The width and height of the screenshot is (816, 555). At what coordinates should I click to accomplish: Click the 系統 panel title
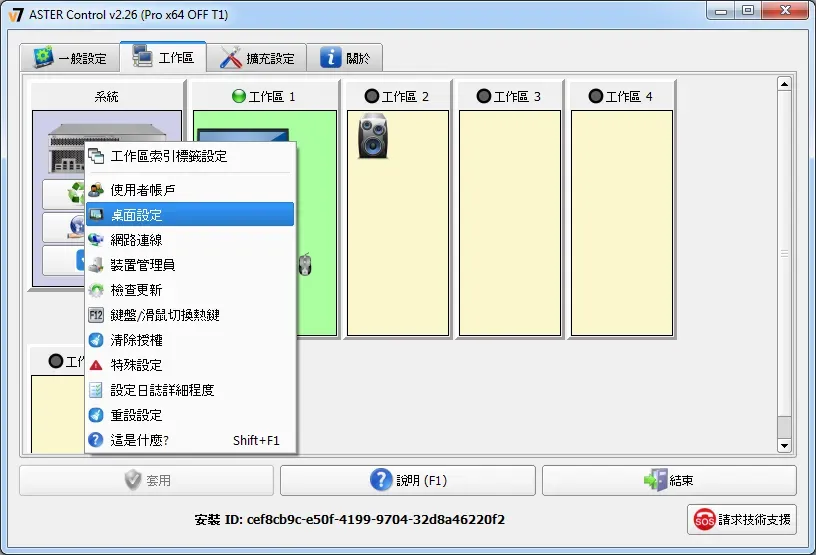point(107,96)
